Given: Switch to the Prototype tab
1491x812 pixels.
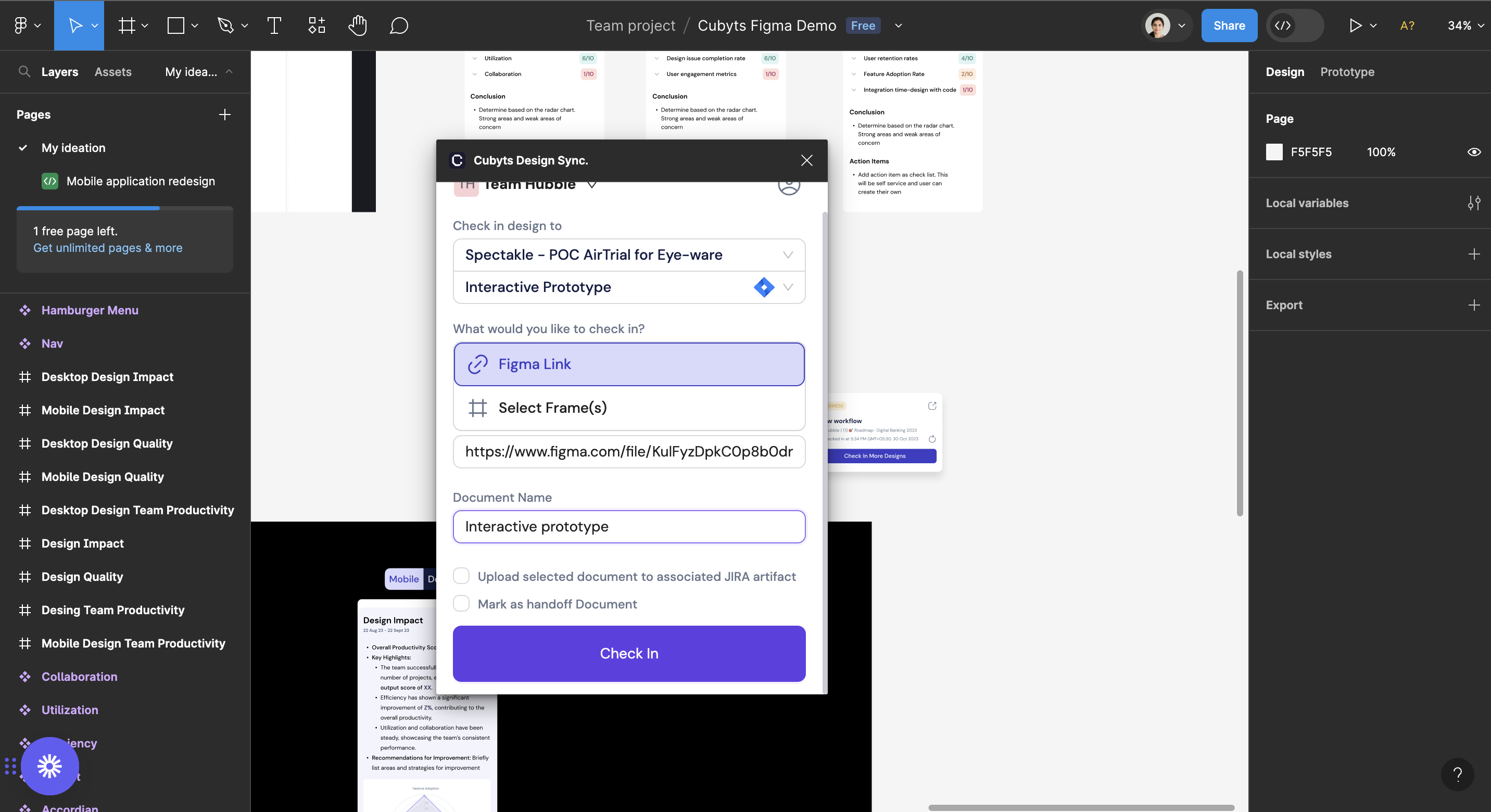Looking at the screenshot, I should pos(1347,72).
